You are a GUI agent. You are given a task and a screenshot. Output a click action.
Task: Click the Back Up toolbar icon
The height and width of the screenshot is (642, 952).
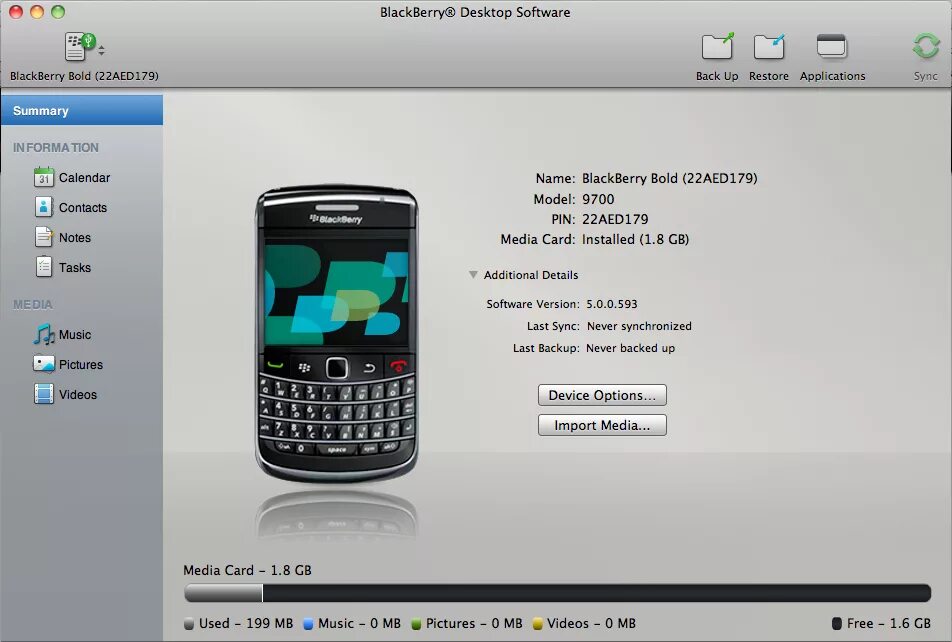click(717, 47)
